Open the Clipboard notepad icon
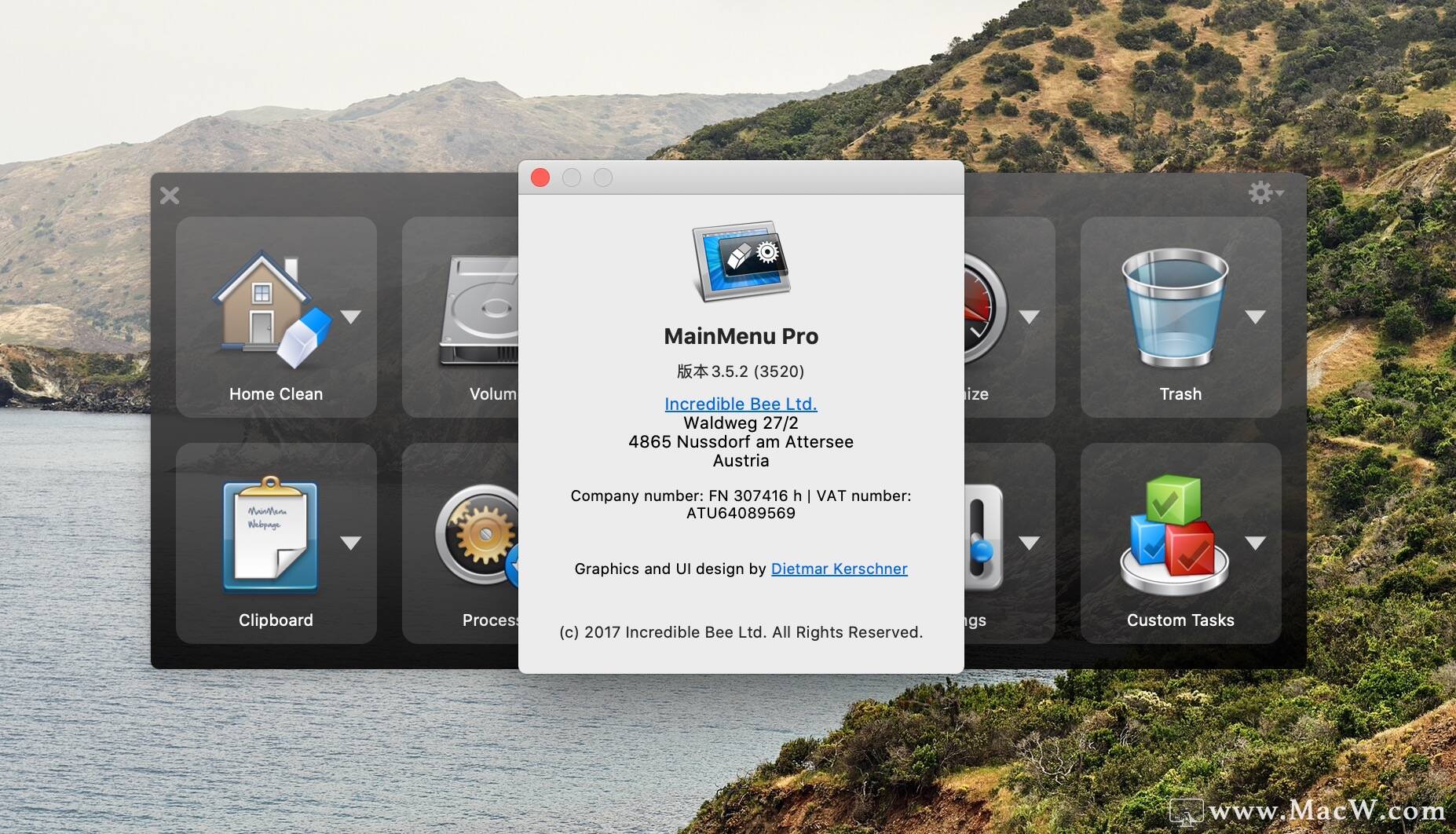The width and height of the screenshot is (1456, 834). (x=271, y=534)
